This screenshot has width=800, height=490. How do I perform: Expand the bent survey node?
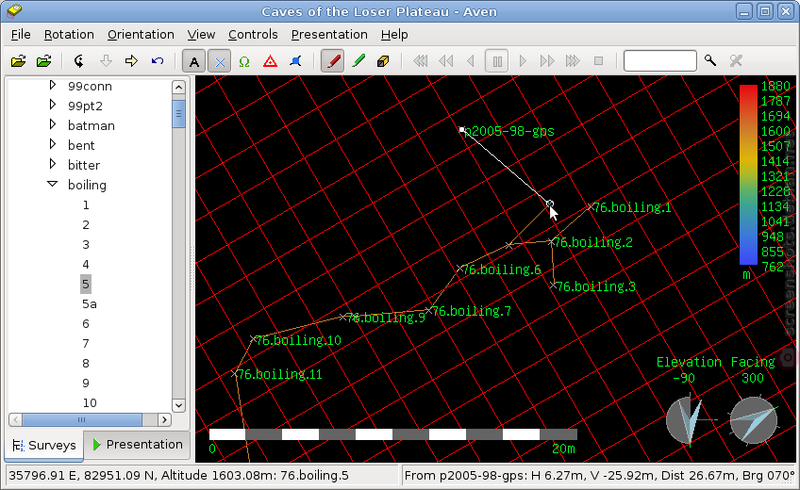click(x=52, y=144)
